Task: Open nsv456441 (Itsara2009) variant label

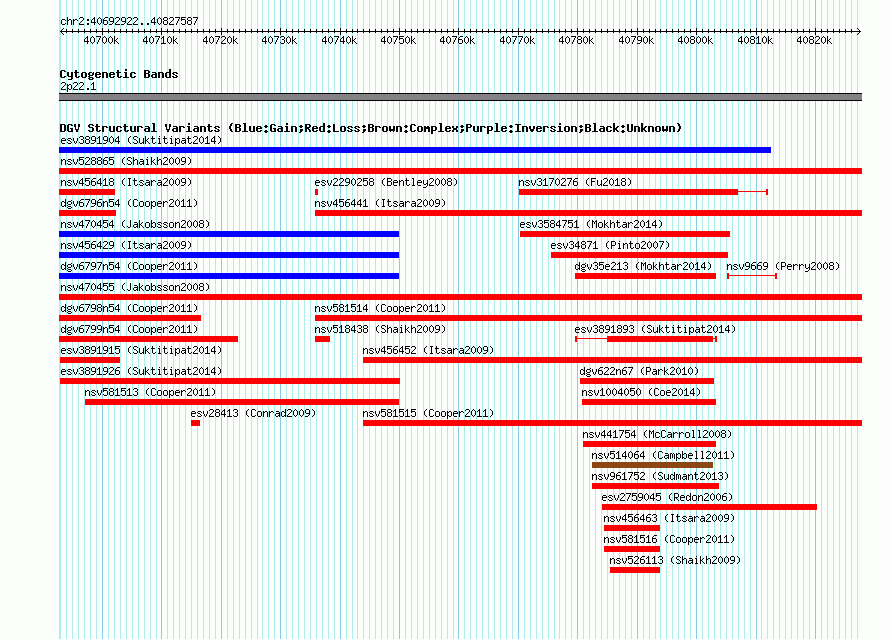Action: [380, 203]
